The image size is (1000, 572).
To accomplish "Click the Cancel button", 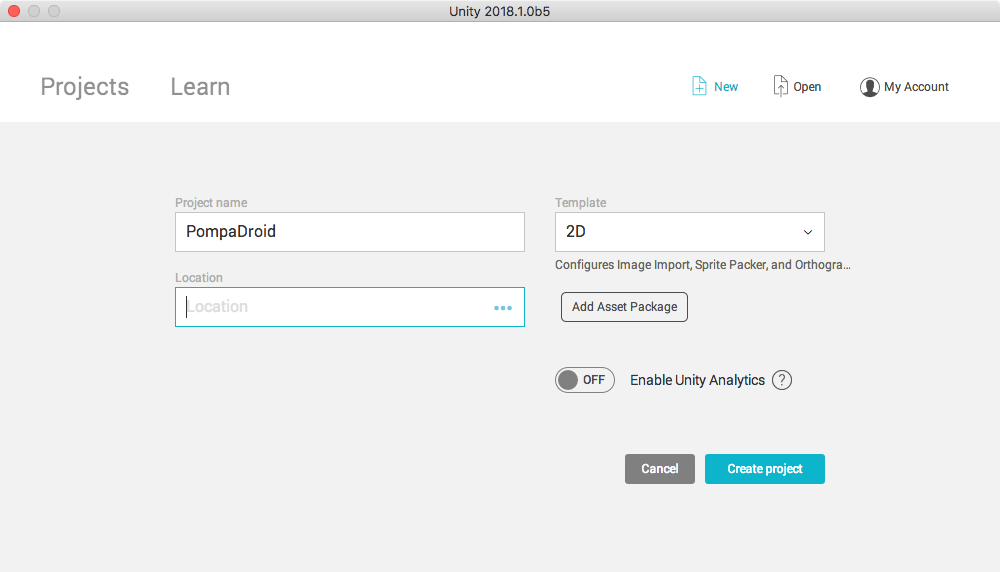I will point(659,469).
